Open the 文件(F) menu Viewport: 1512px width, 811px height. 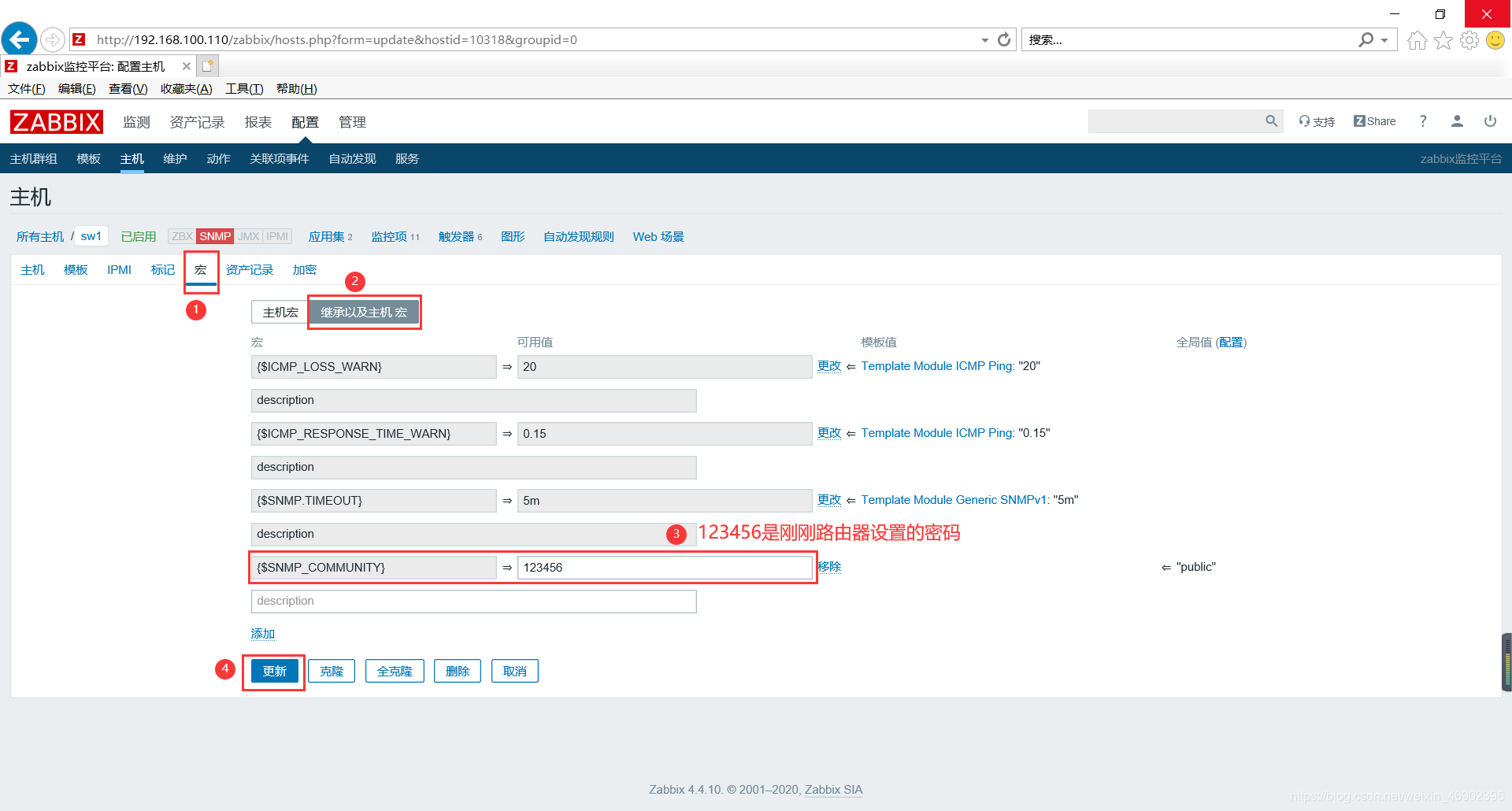tap(27, 89)
